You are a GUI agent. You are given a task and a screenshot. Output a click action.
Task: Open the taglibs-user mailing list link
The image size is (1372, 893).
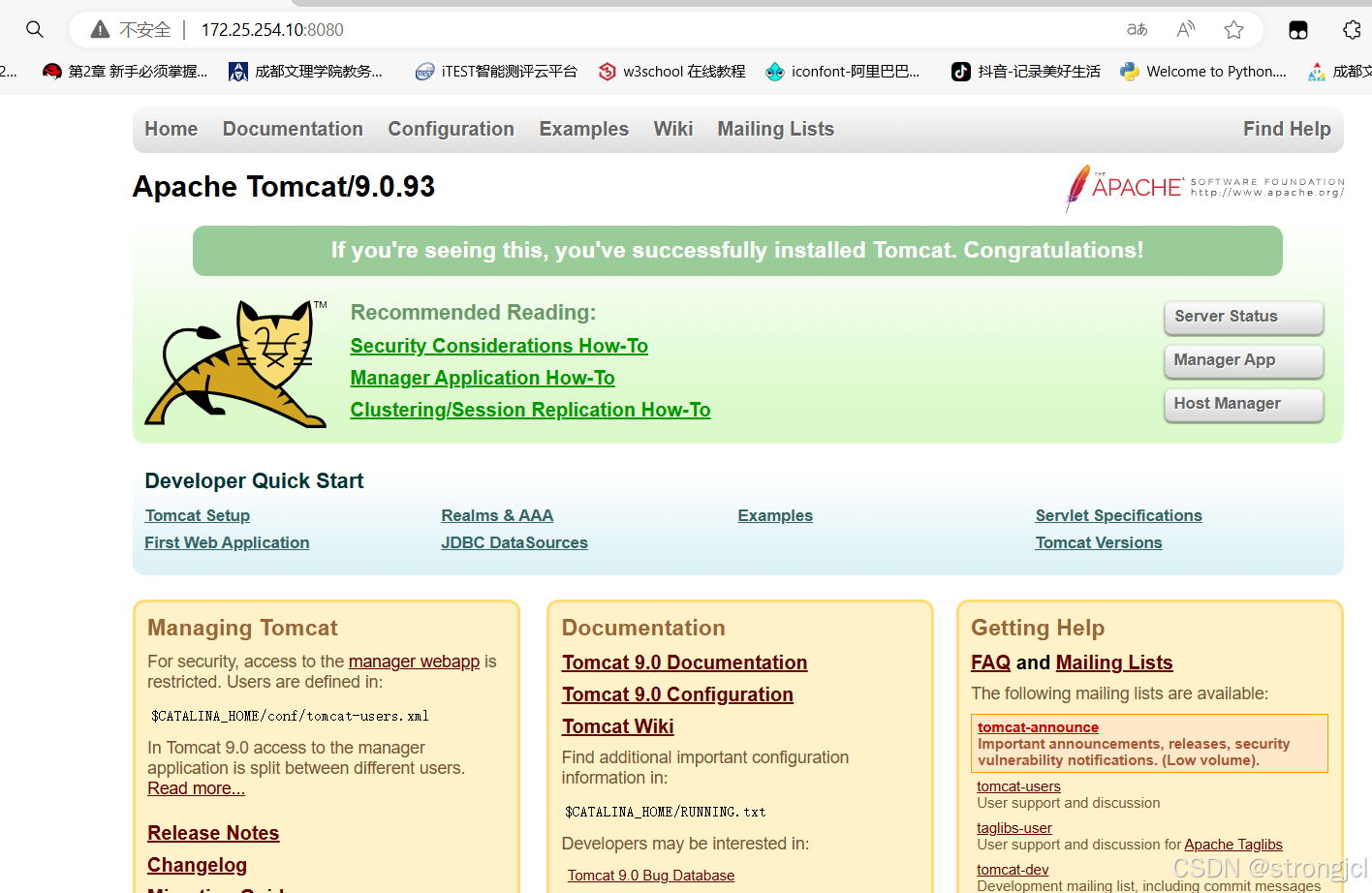click(x=1013, y=828)
